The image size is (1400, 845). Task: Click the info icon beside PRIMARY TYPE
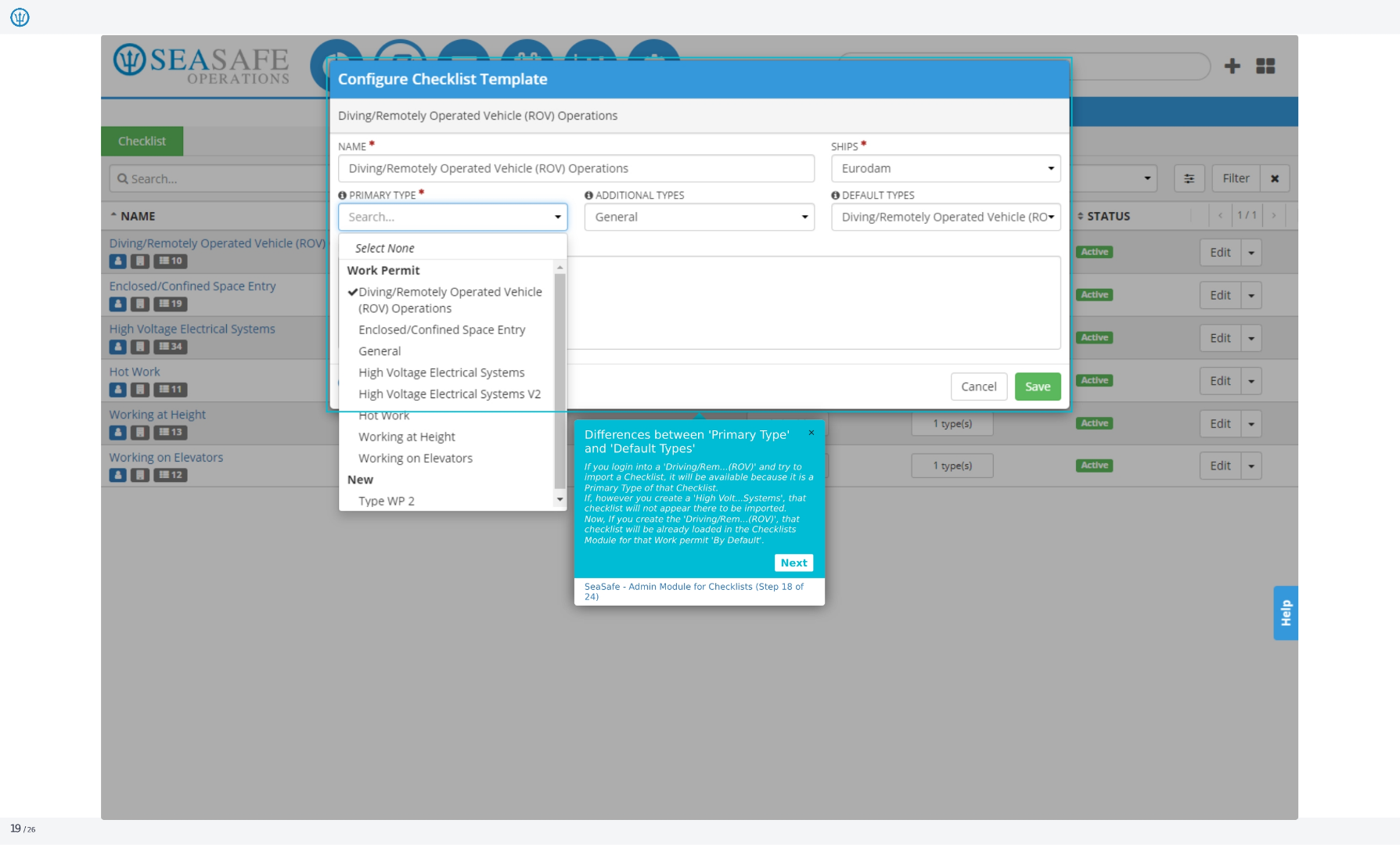pos(342,196)
